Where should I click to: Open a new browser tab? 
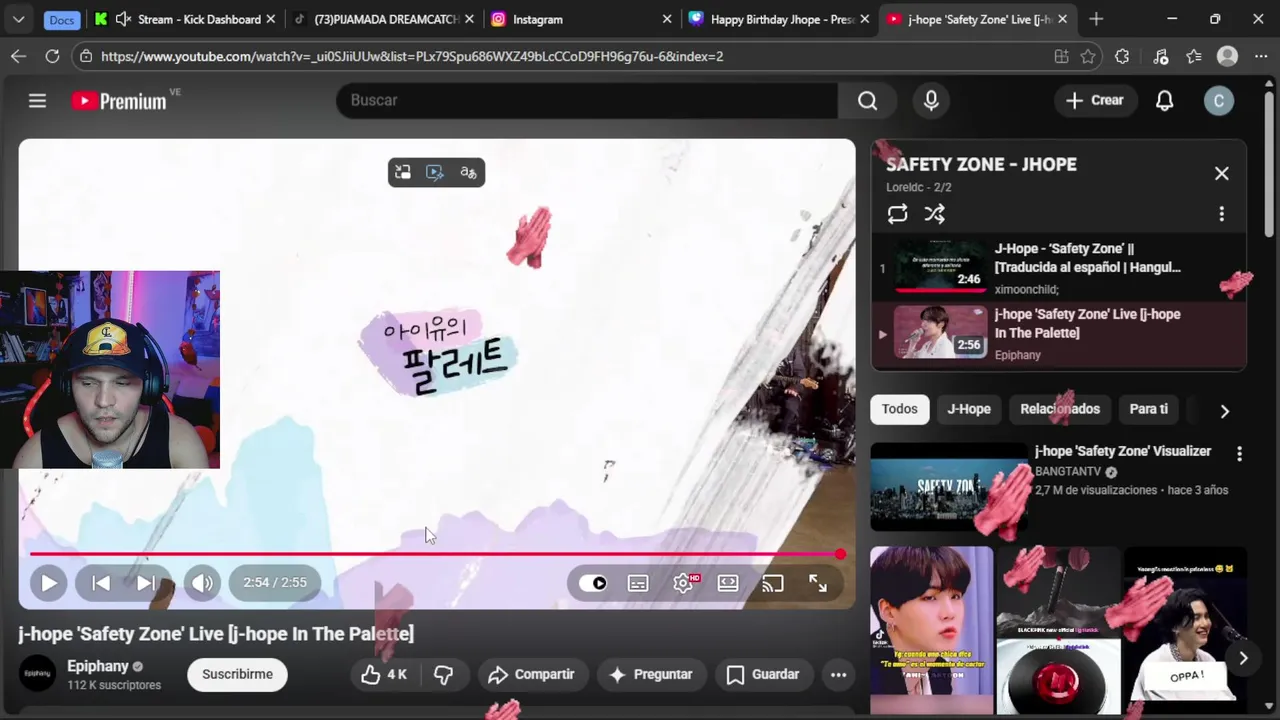[x=1096, y=19]
